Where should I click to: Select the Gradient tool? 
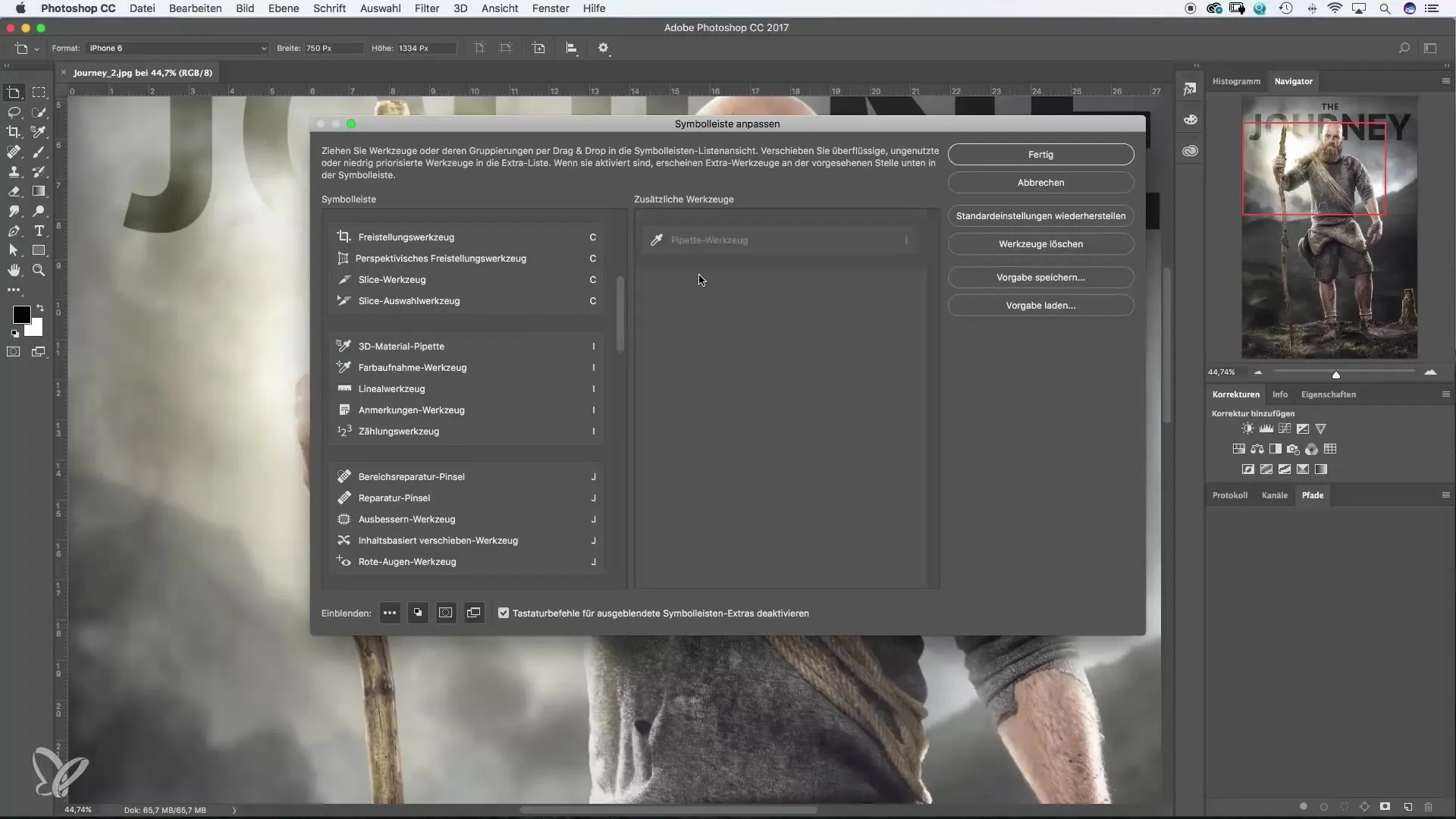coord(39,191)
